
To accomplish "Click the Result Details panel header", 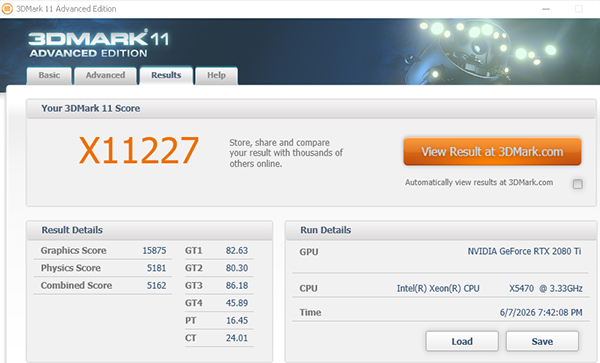I will (x=149, y=230).
